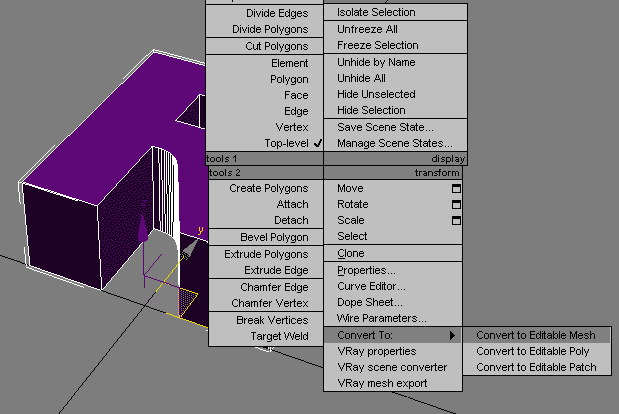This screenshot has width=619, height=414.
Task: Select Convert to Editable Mesh
Action: pos(535,335)
